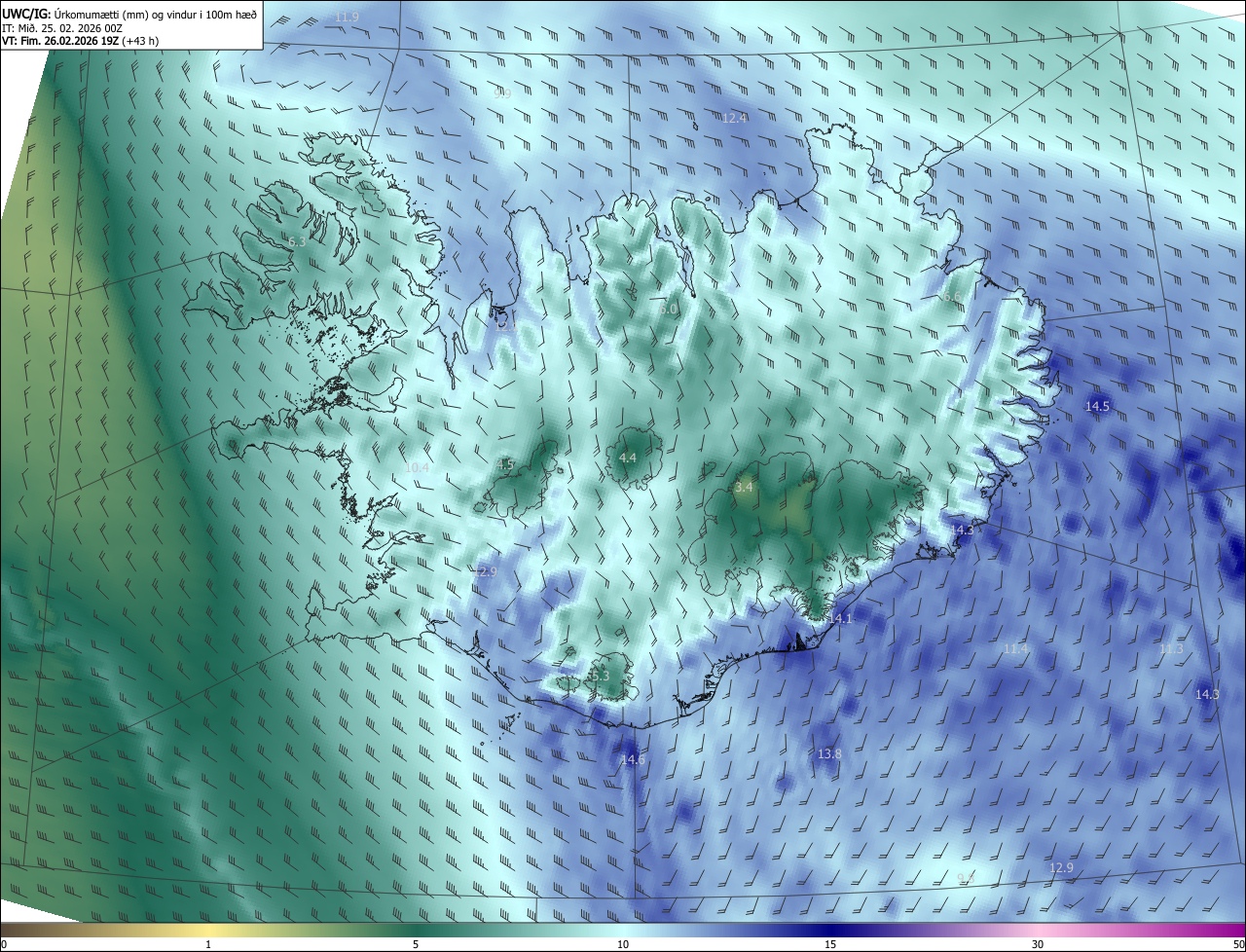Click the valid time line 'VT: Fim. 26.02.2026 19Z (+43 h)'
1246x952 pixels.
pos(80,41)
